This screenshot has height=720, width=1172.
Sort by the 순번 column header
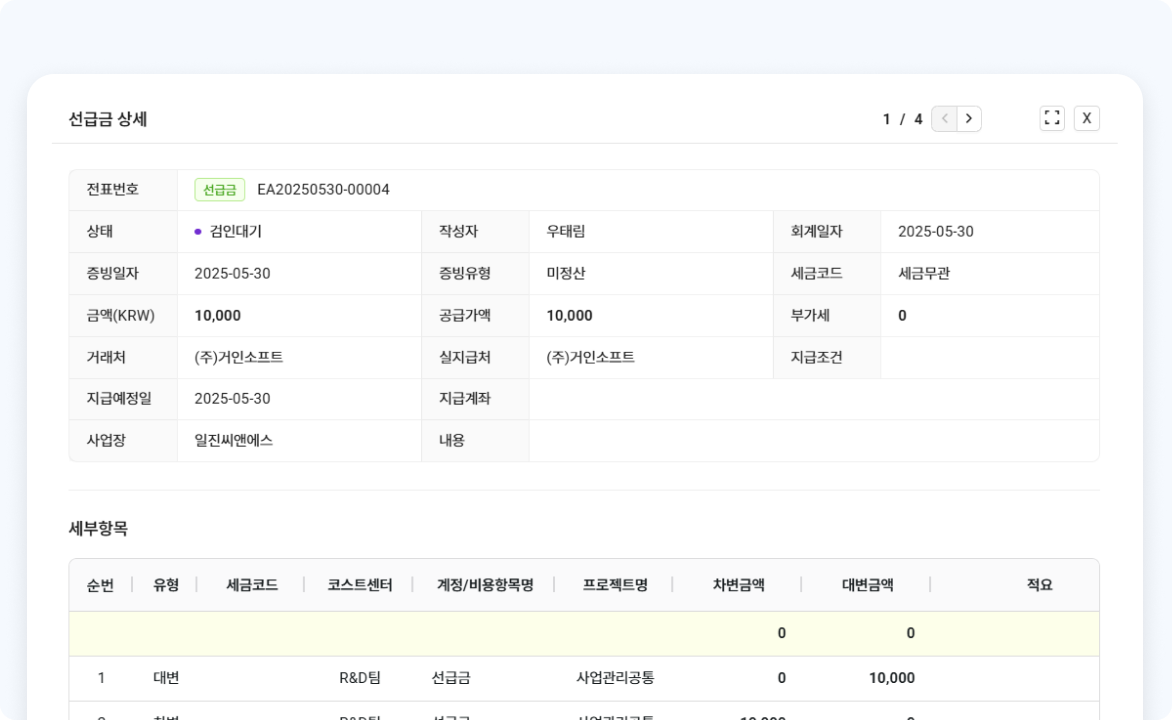coord(100,585)
